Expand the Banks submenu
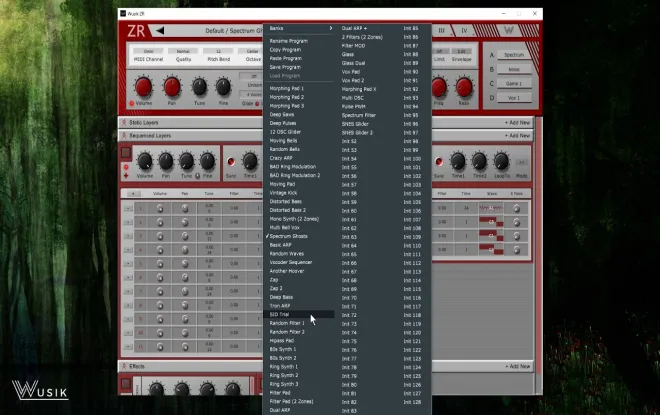The height and width of the screenshot is (415, 660). [299, 28]
